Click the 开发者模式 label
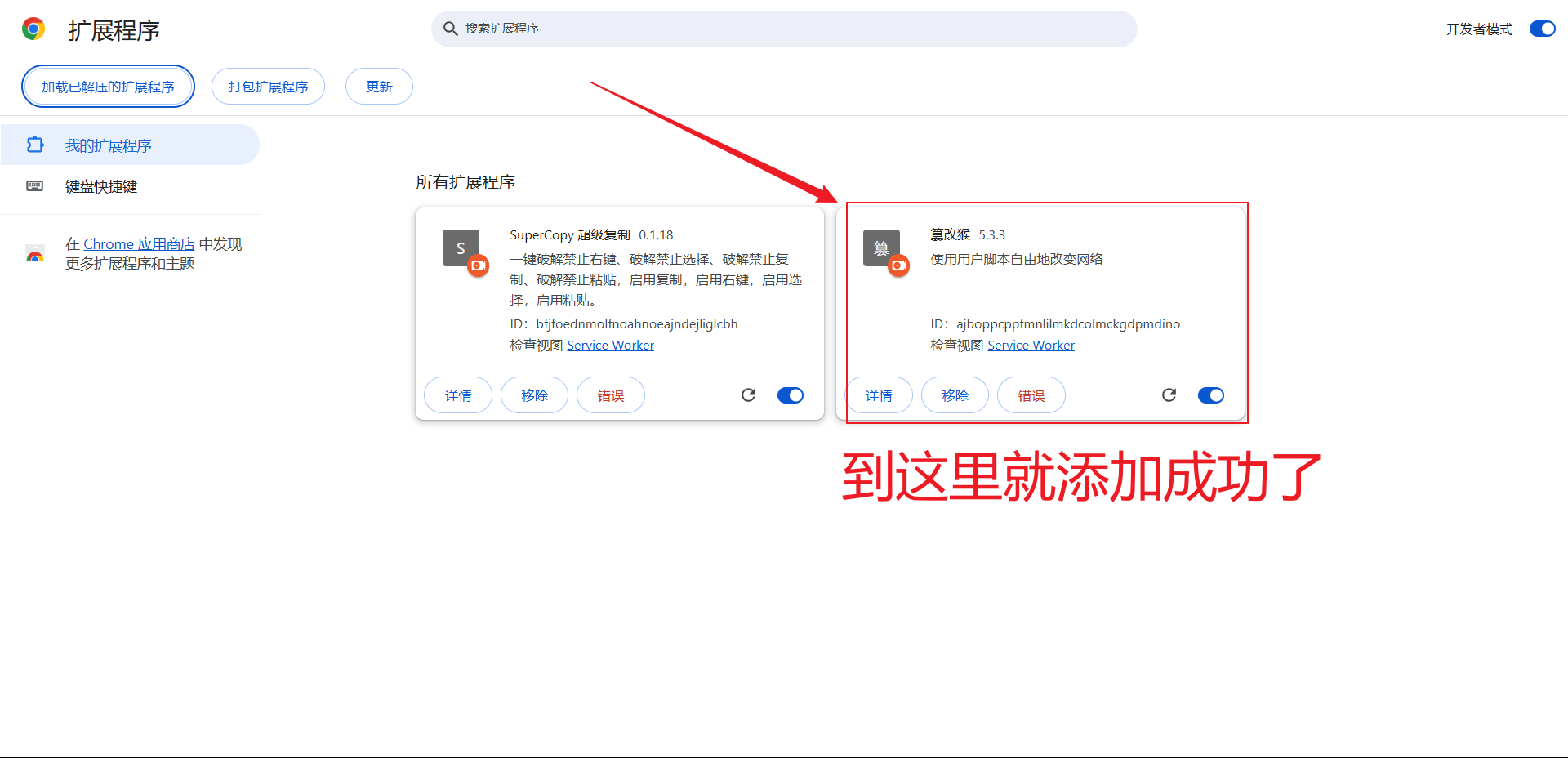 point(1479,29)
